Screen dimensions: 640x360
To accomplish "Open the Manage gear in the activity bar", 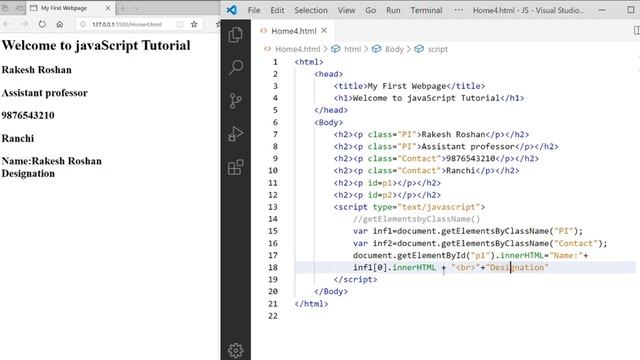I will pos(236,350).
